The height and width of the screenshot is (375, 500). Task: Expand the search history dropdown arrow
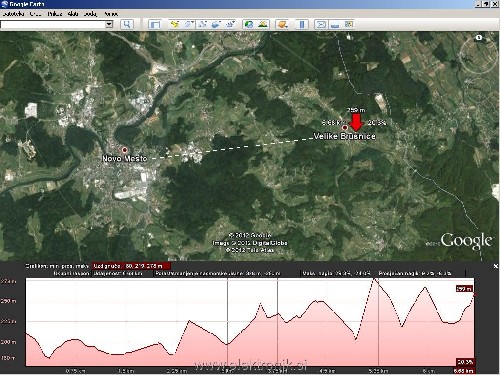click(109, 24)
